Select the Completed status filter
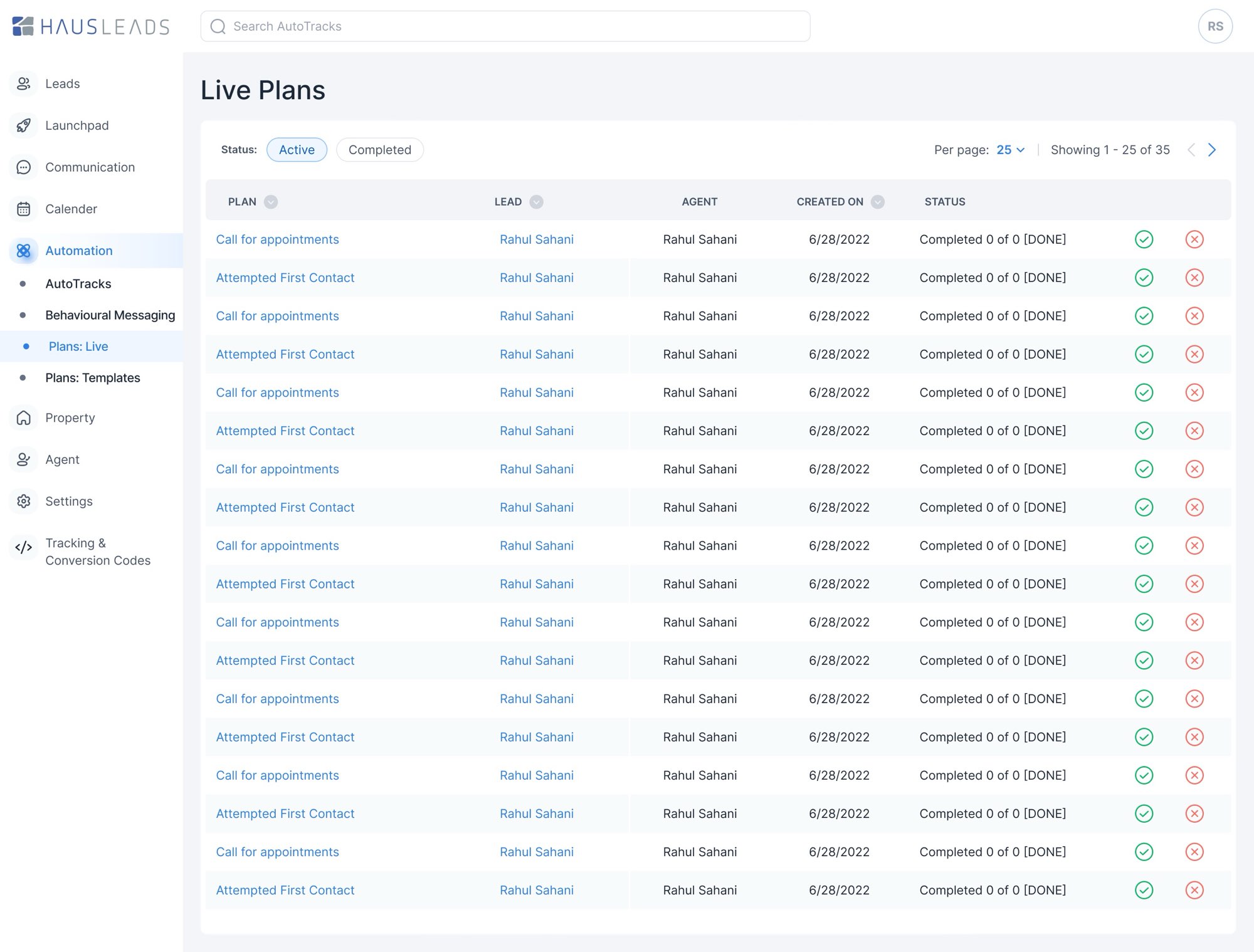 (x=380, y=150)
